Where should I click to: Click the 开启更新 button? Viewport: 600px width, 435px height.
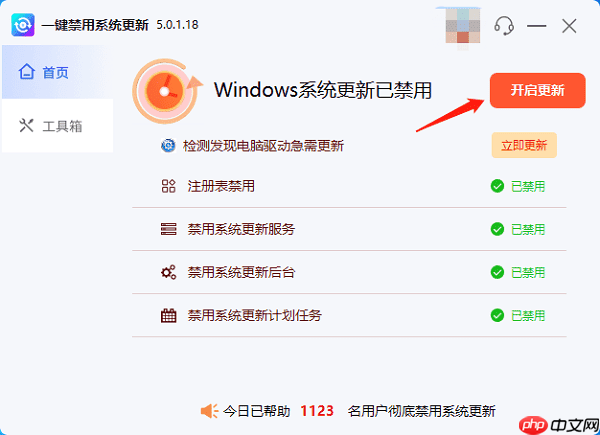537,91
